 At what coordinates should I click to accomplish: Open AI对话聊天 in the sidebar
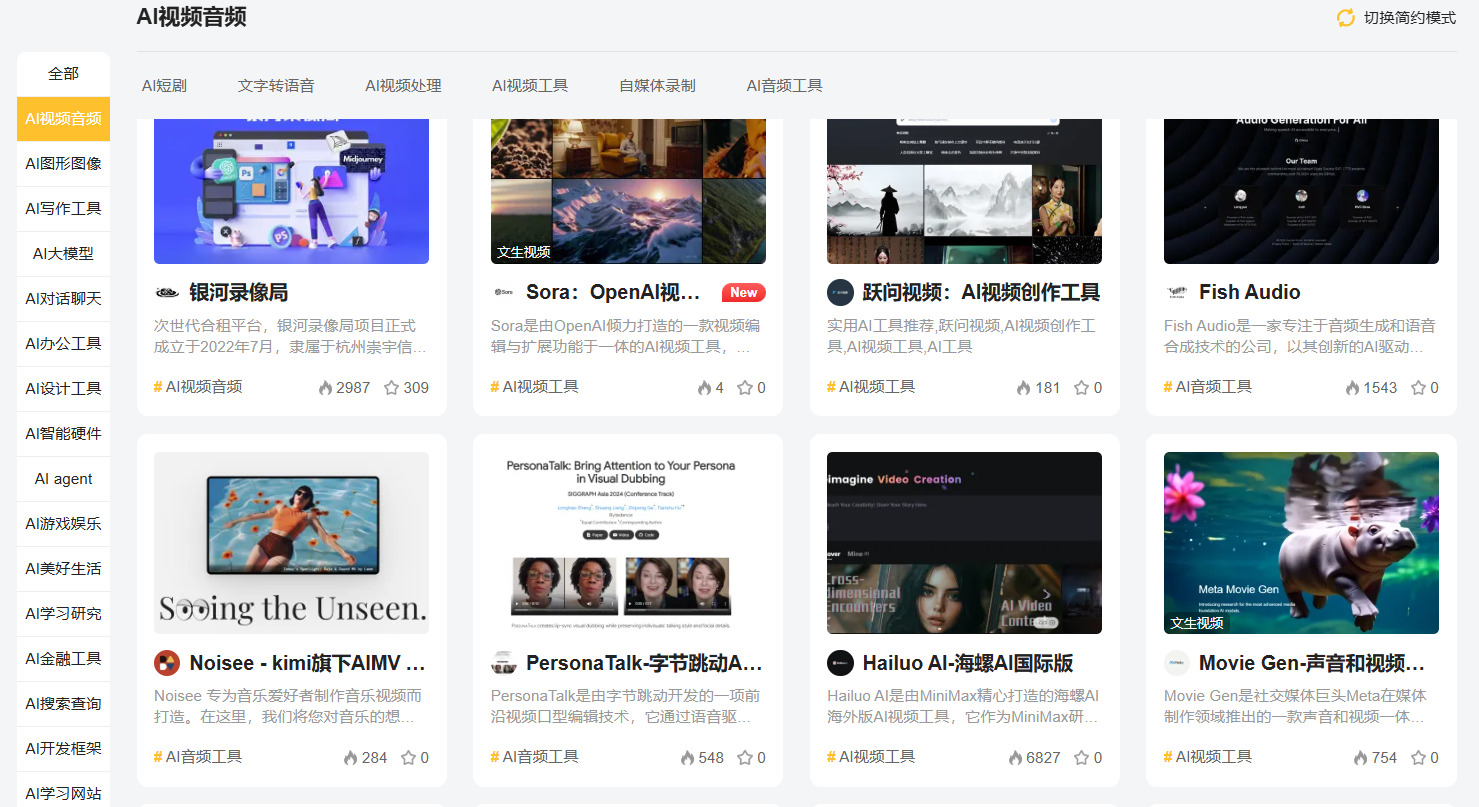[63, 299]
